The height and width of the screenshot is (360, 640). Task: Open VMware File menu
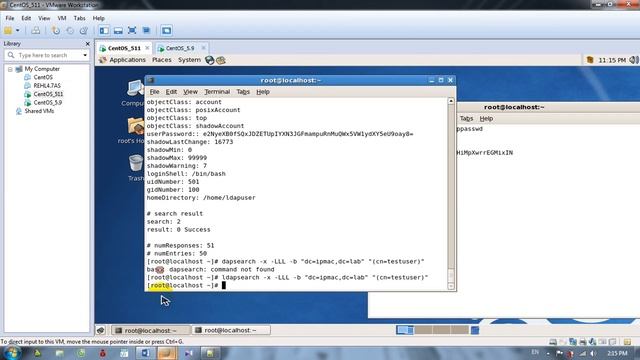coord(10,18)
